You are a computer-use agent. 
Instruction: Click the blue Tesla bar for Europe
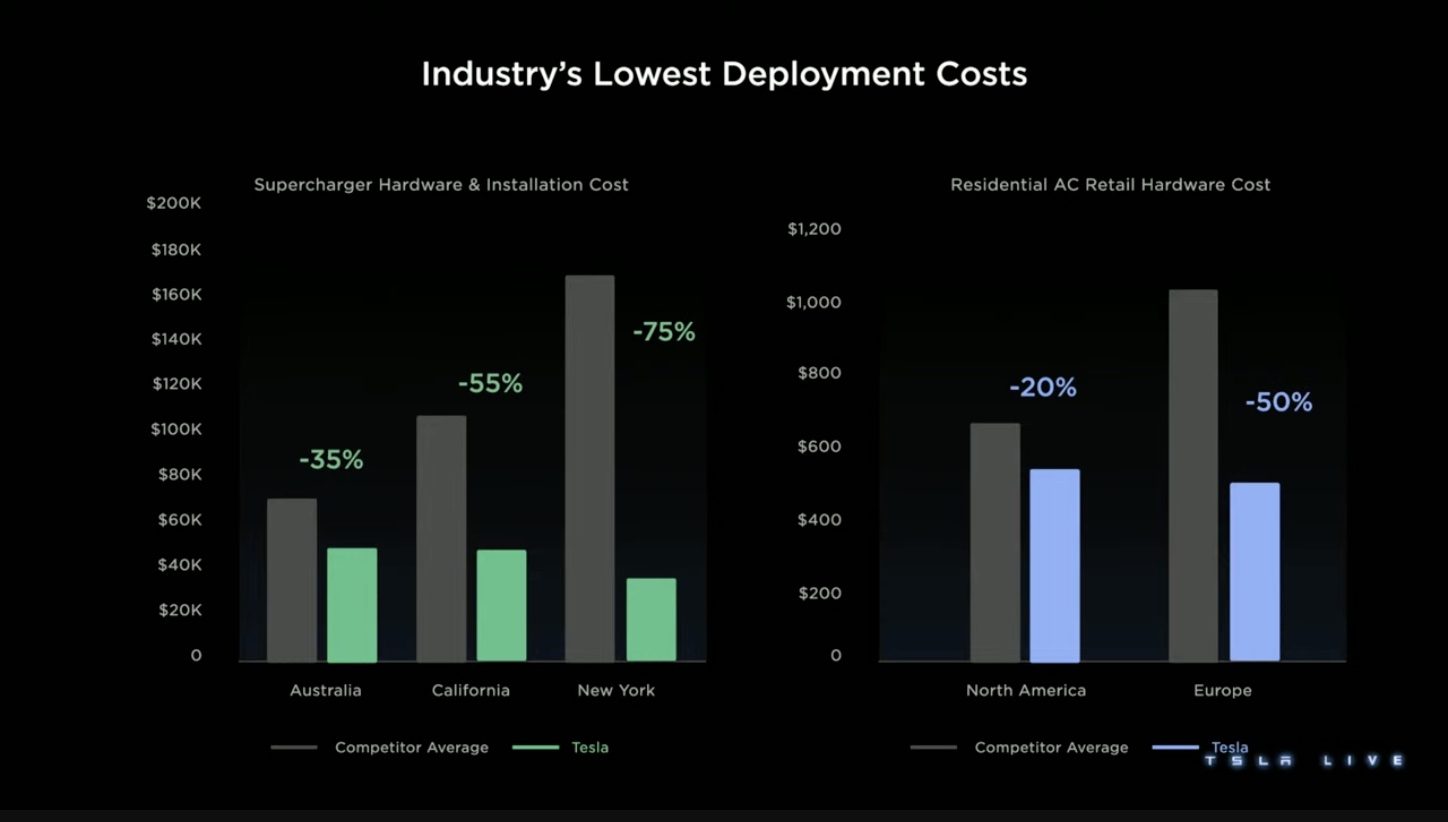(1255, 572)
